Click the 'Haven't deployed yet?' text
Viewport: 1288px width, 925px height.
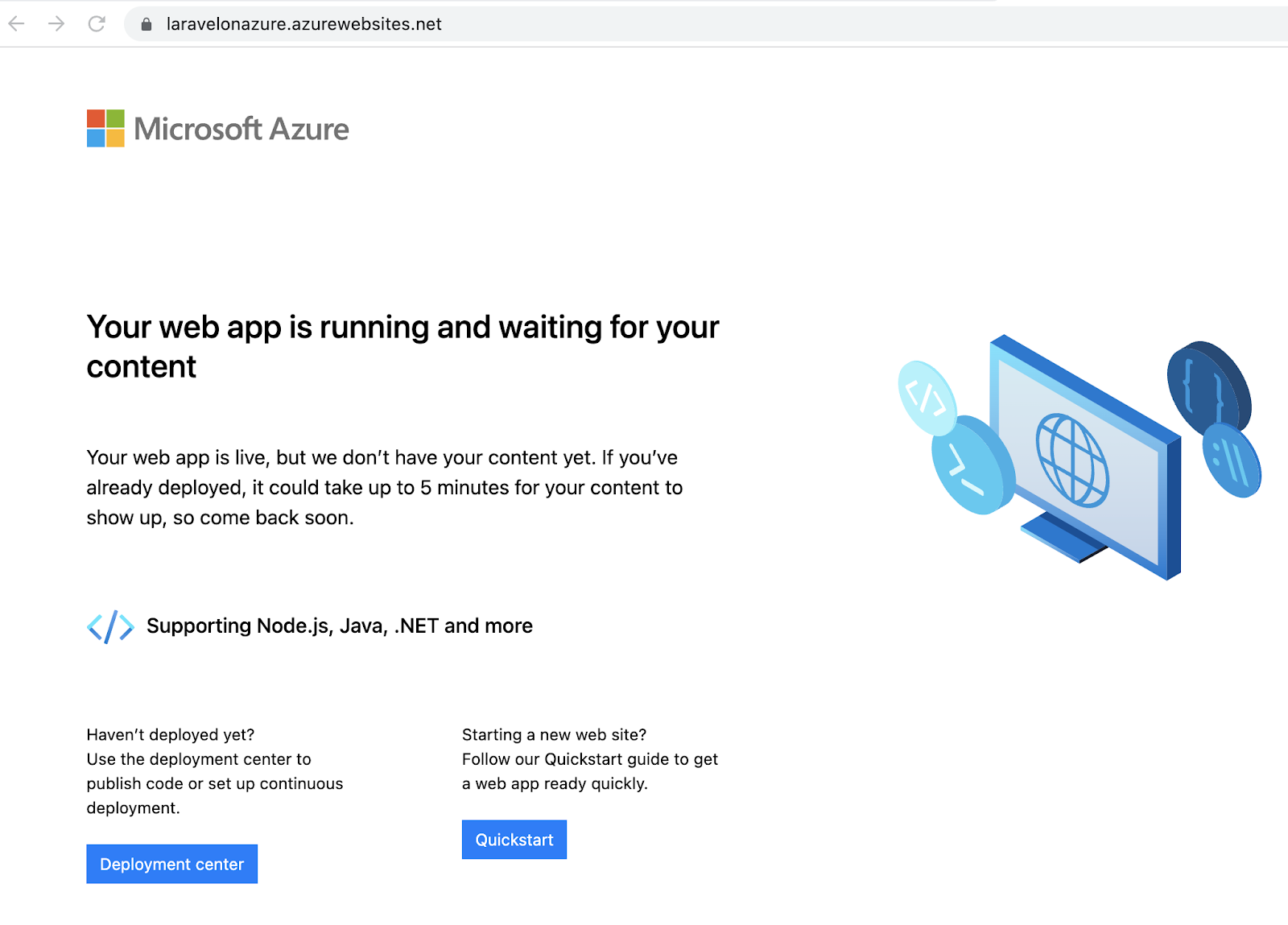click(x=171, y=735)
